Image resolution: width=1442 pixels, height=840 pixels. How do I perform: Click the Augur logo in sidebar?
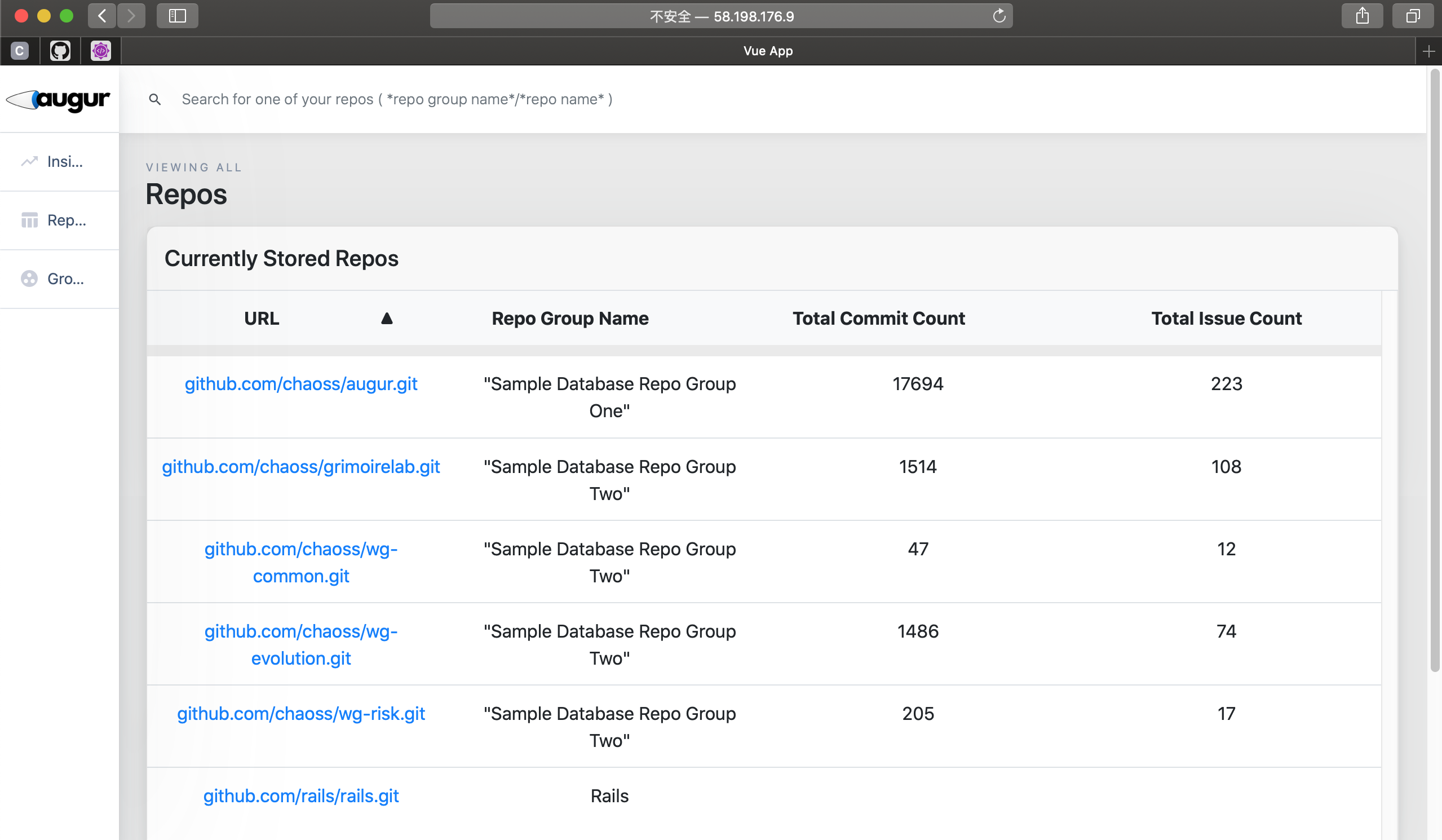pyautogui.click(x=59, y=100)
